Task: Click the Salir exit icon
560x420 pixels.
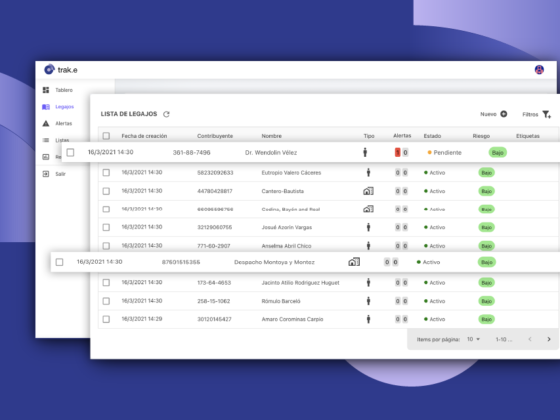Action: pos(46,174)
